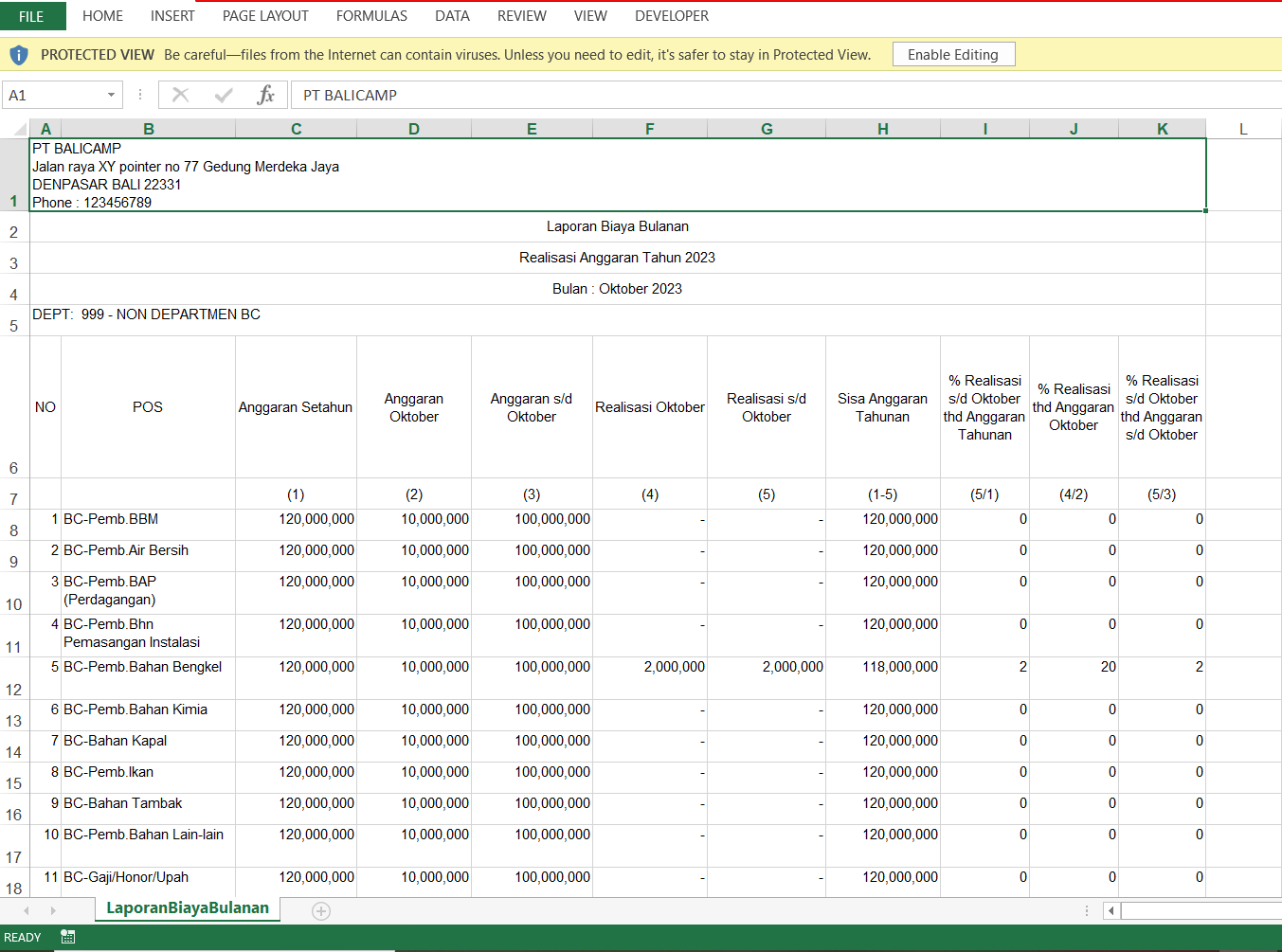Screen dimensions: 1282x952
Task: Switch to the FORMULAS ribbon tab
Action: click(x=371, y=16)
